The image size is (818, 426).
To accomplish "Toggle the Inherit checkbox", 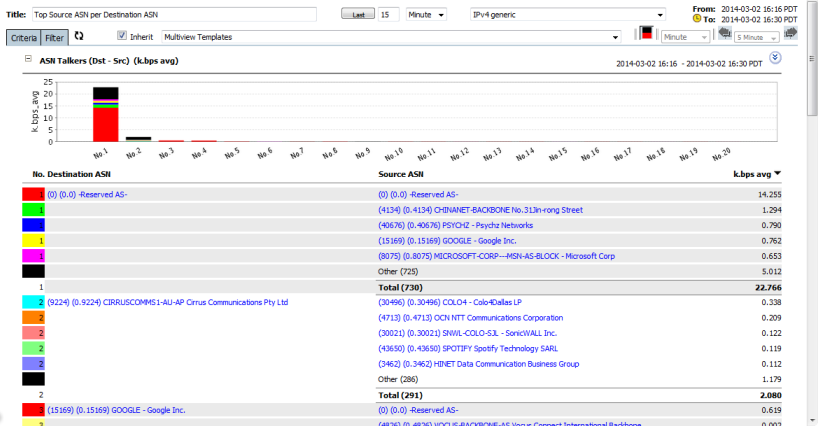I will pyautogui.click(x=122, y=35).
